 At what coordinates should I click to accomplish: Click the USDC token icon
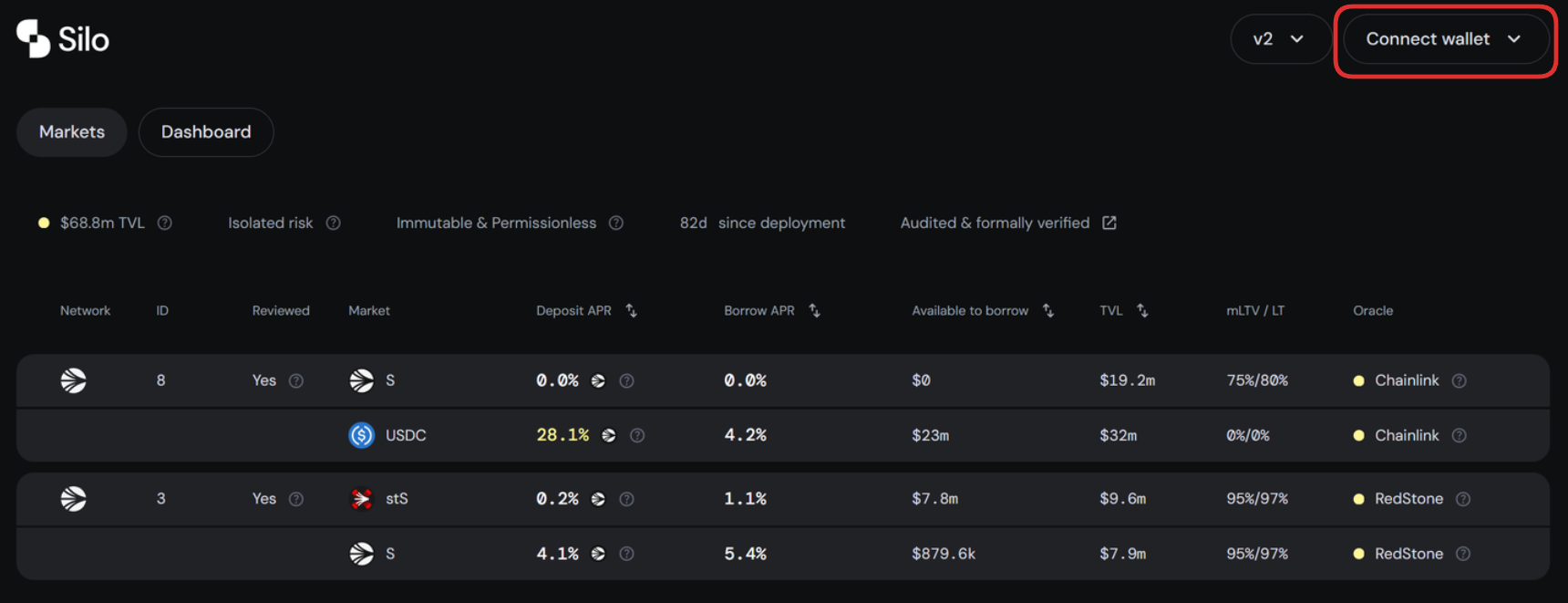click(362, 435)
